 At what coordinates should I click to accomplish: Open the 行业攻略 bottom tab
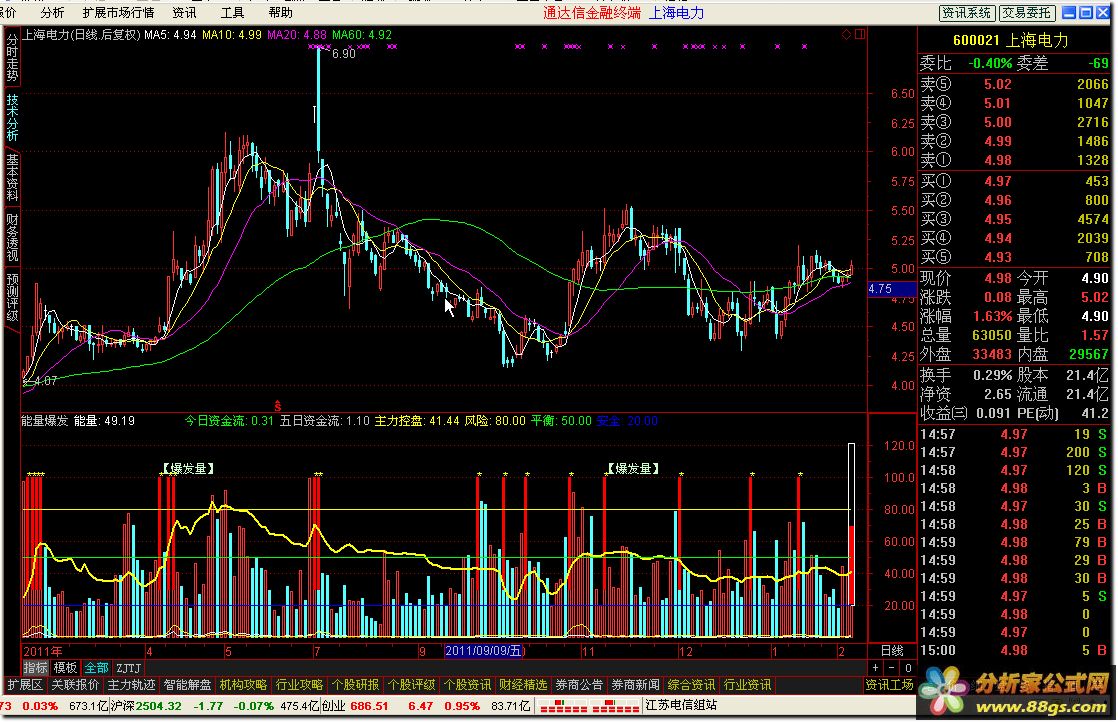(299, 685)
